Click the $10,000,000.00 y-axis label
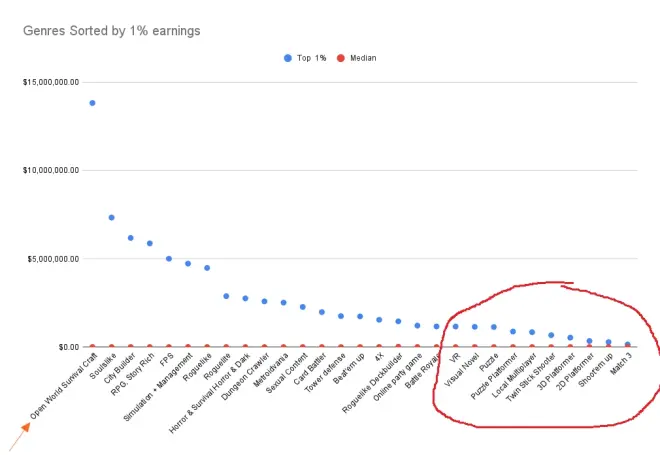Viewport: 660px width, 455px height. click(50, 170)
